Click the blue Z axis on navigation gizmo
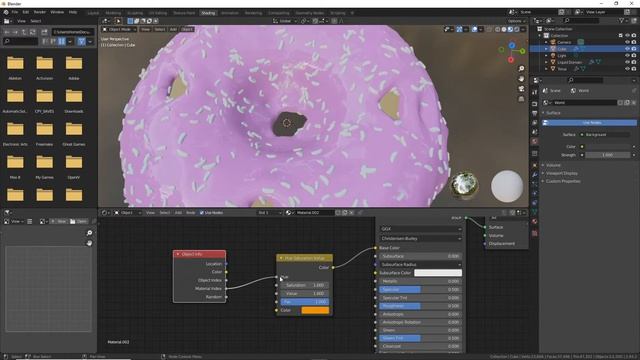640x360 pixels. [x=512, y=45]
